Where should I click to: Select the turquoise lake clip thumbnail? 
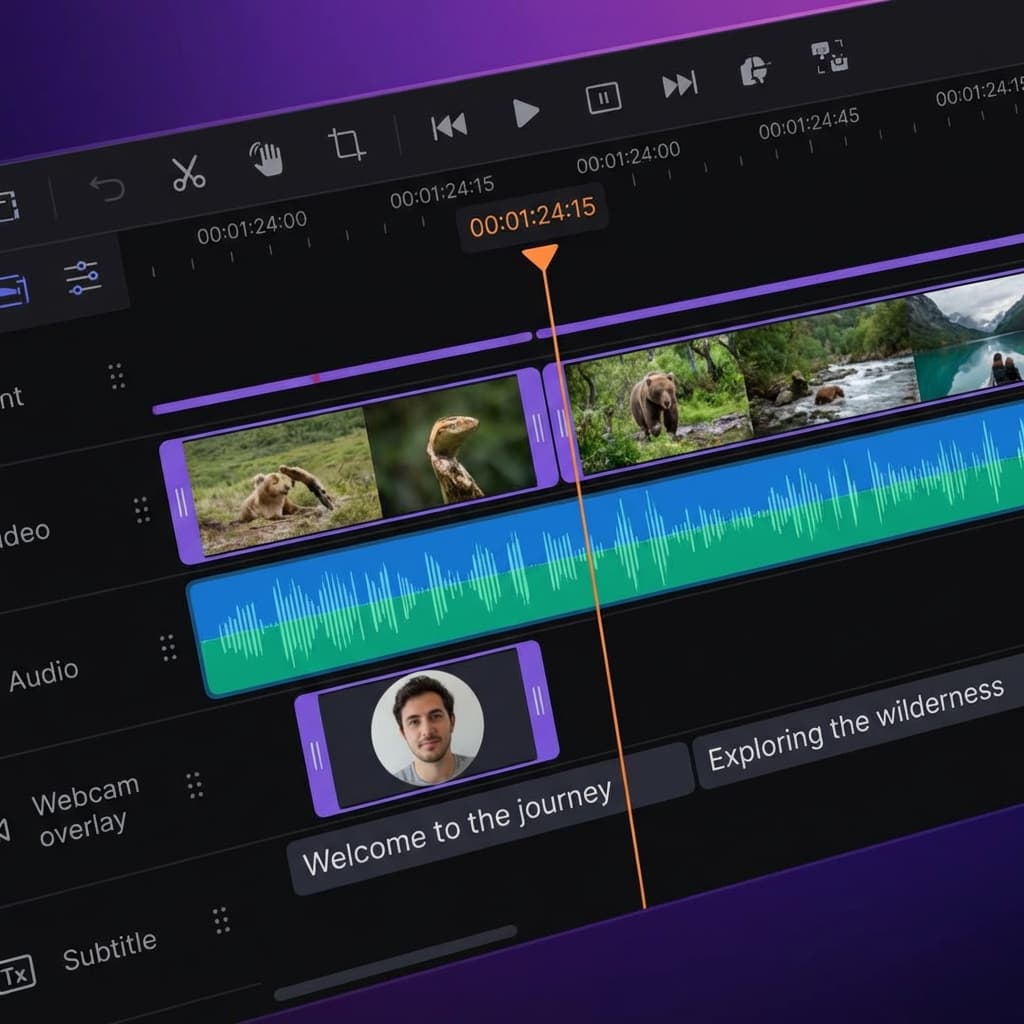(968, 336)
